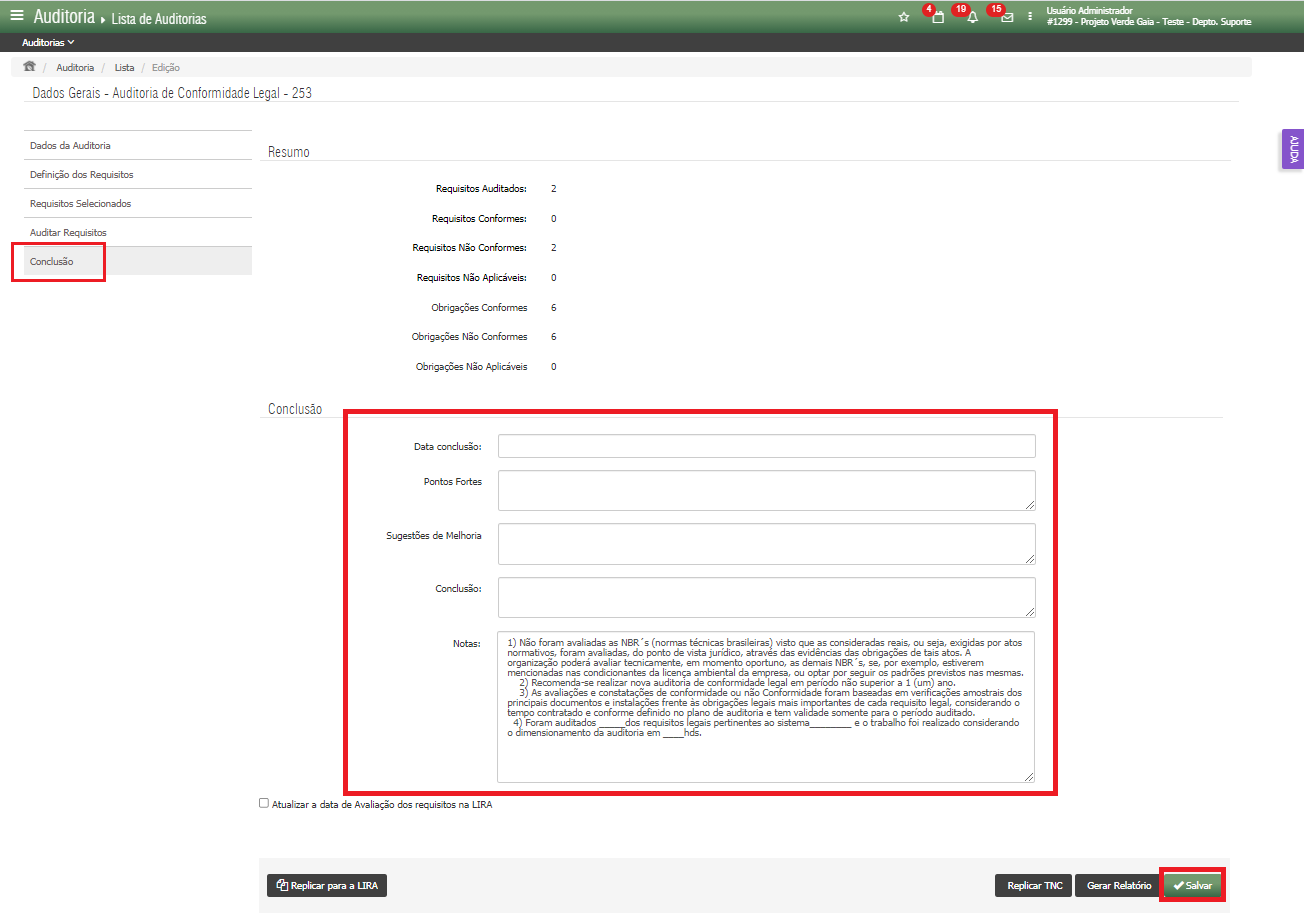
Task: Click the Data conclusão input field
Action: (766, 446)
